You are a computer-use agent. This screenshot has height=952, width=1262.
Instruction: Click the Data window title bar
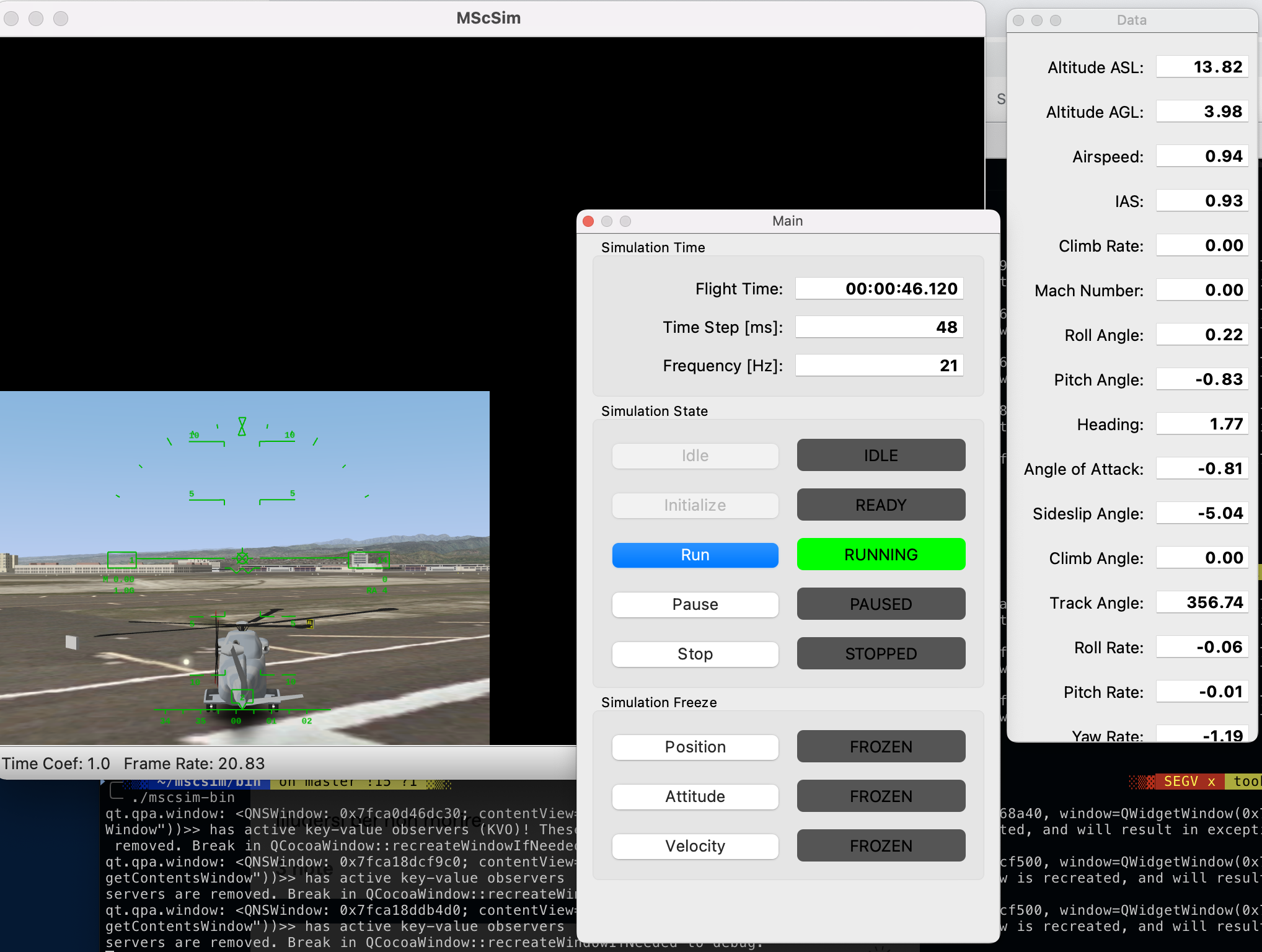click(x=1131, y=20)
